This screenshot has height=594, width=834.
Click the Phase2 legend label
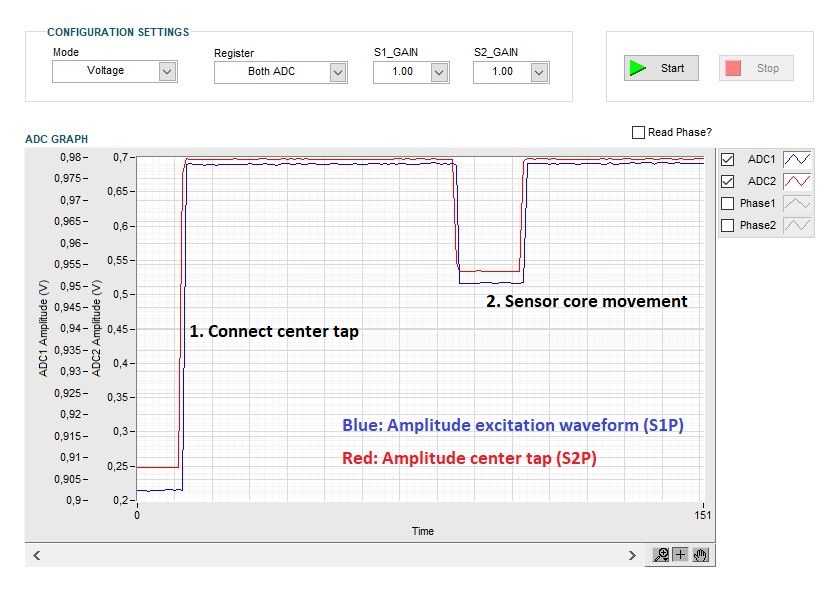point(757,225)
